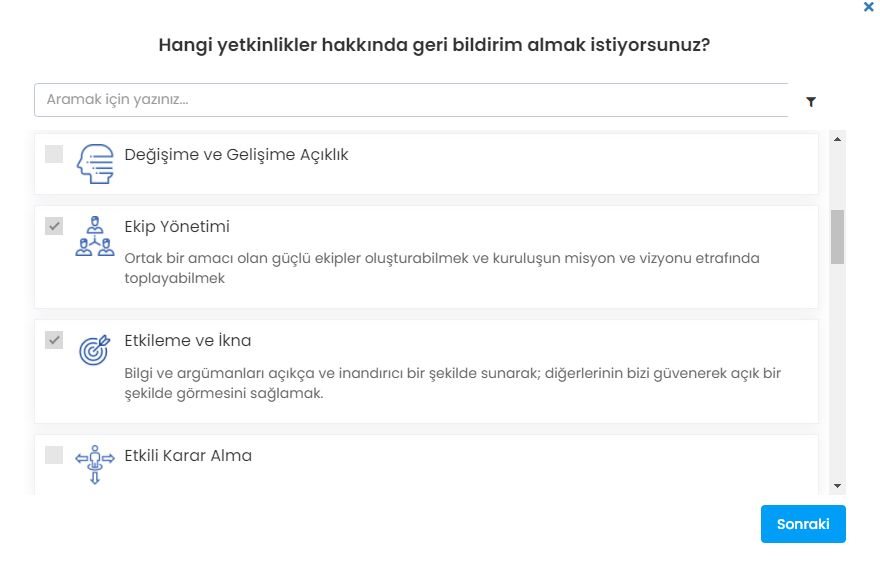Close the dialog with the X icon

coord(867,7)
